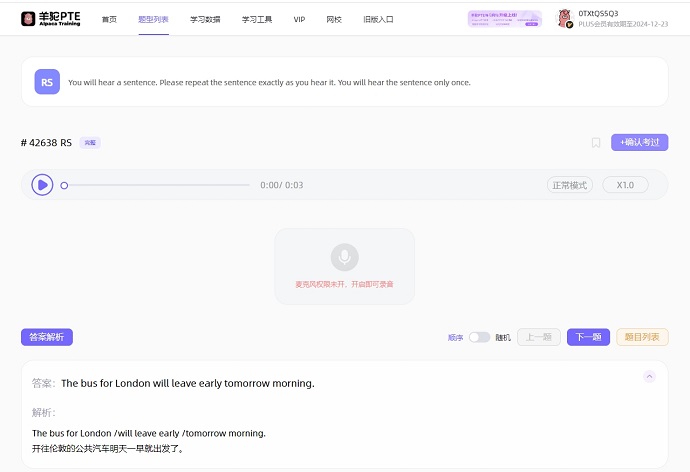Click the 顺序 label
Viewport: 690px width, 472px height.
click(455, 337)
